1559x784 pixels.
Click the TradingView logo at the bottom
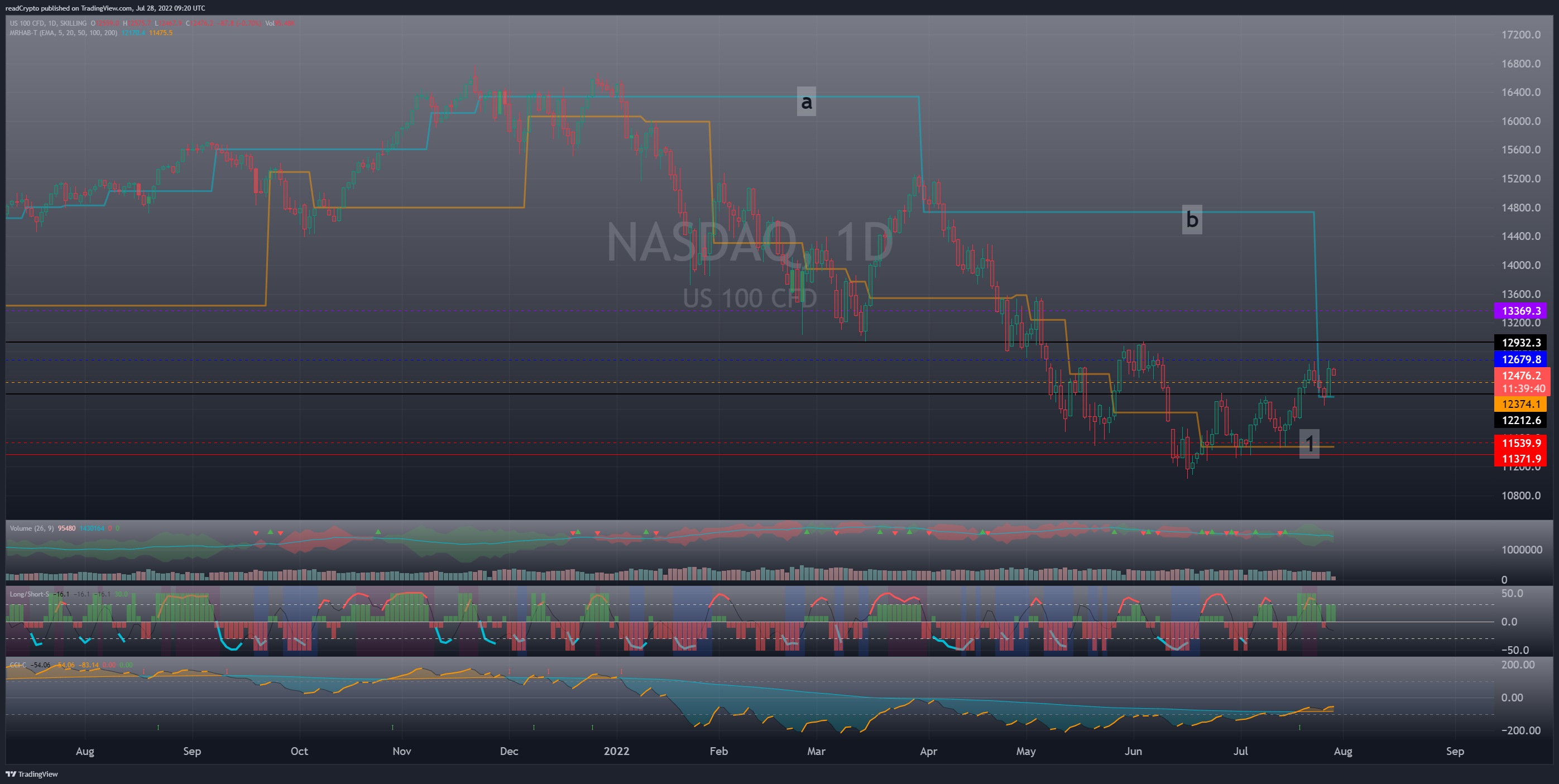coord(31,774)
